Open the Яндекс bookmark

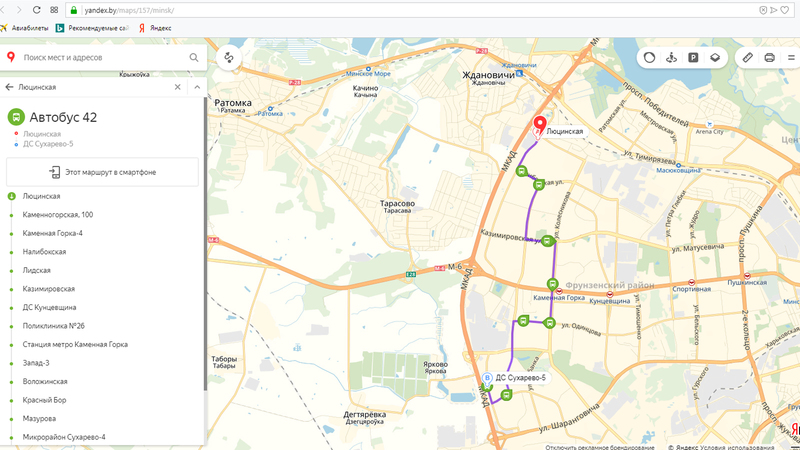(x=155, y=28)
